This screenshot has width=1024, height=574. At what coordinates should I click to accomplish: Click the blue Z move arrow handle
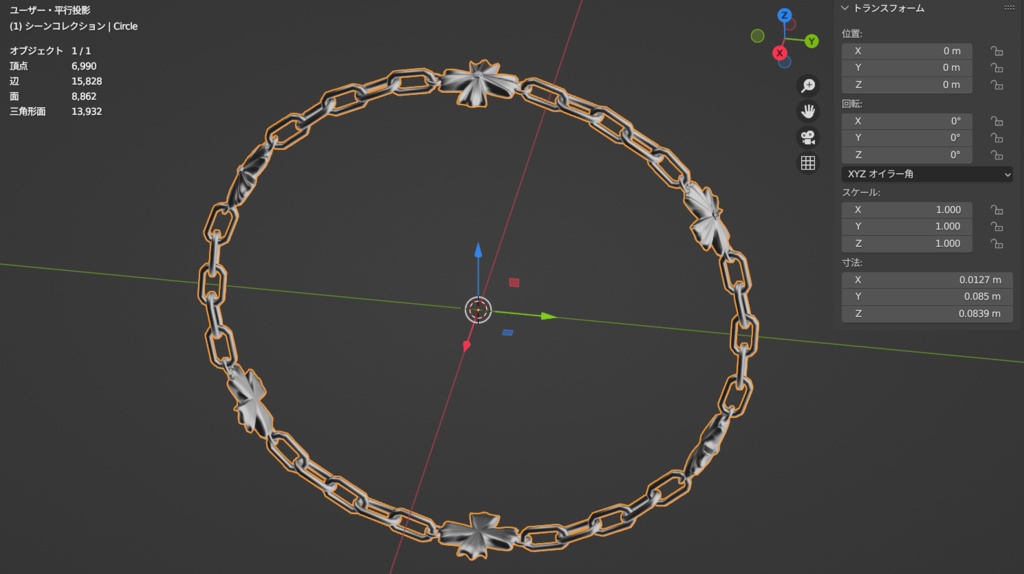[478, 250]
